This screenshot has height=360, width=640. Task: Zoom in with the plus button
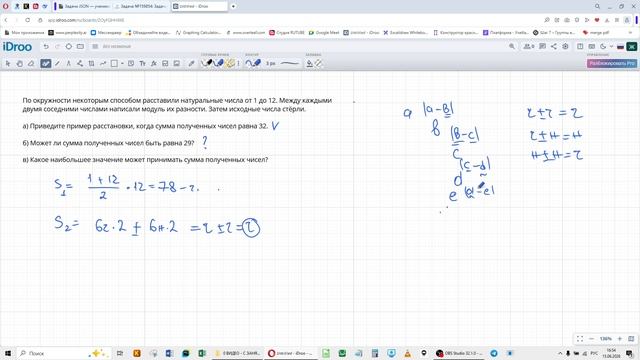tap(620, 339)
